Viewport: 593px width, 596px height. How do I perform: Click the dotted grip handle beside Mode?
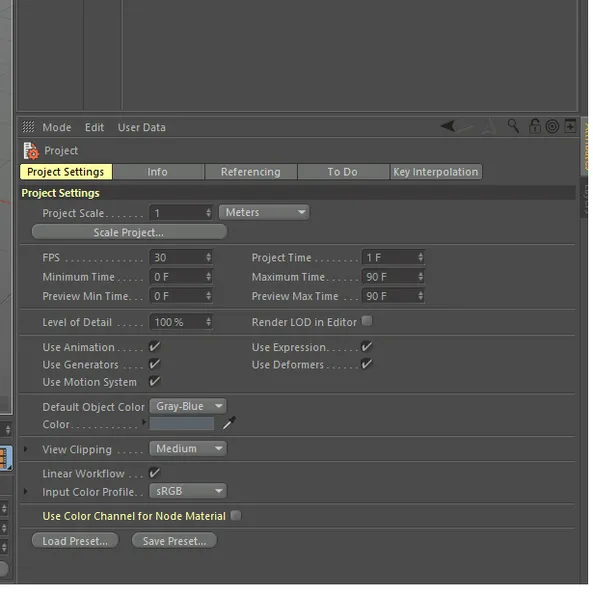pos(28,127)
